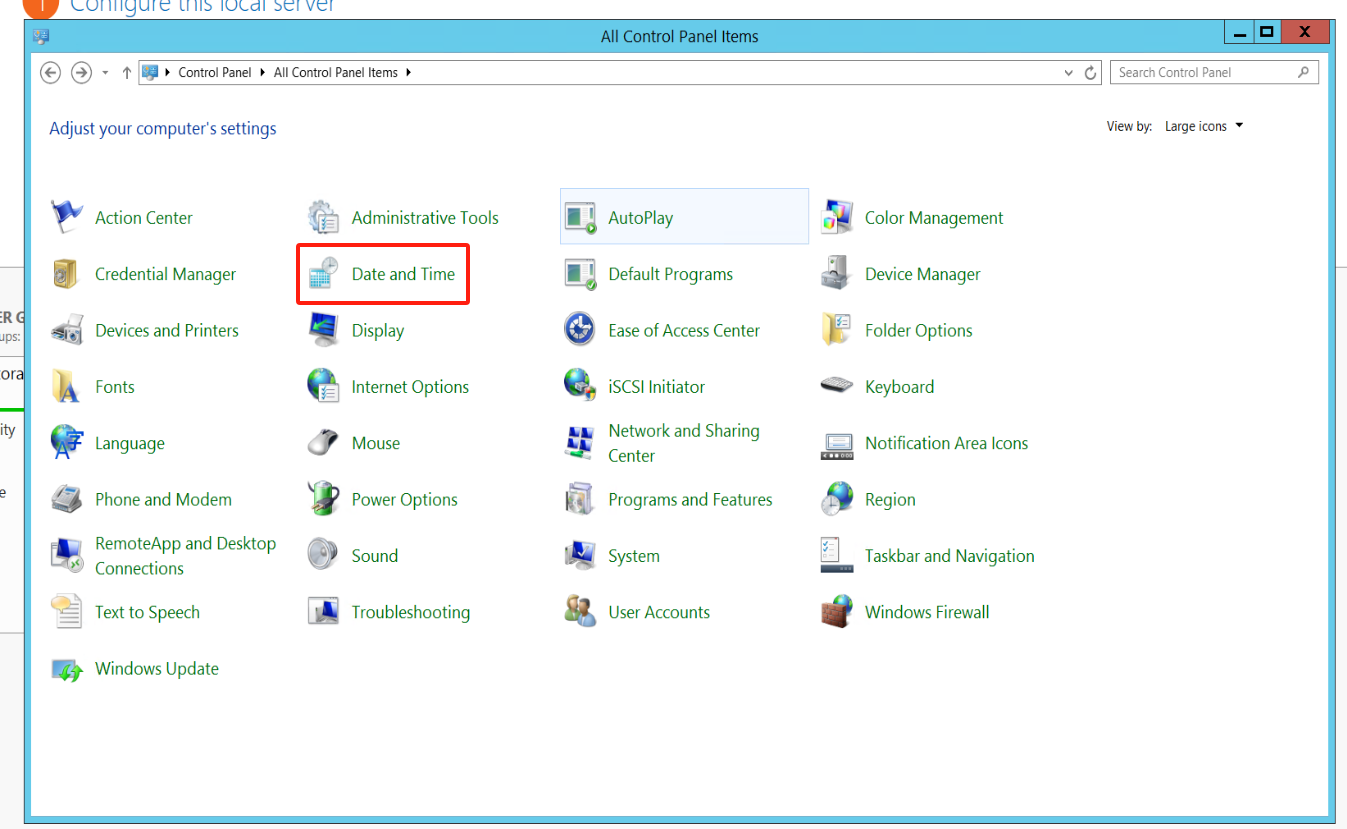Click the Programs and Features link text
The width and height of the screenshot is (1347, 829).
(690, 499)
